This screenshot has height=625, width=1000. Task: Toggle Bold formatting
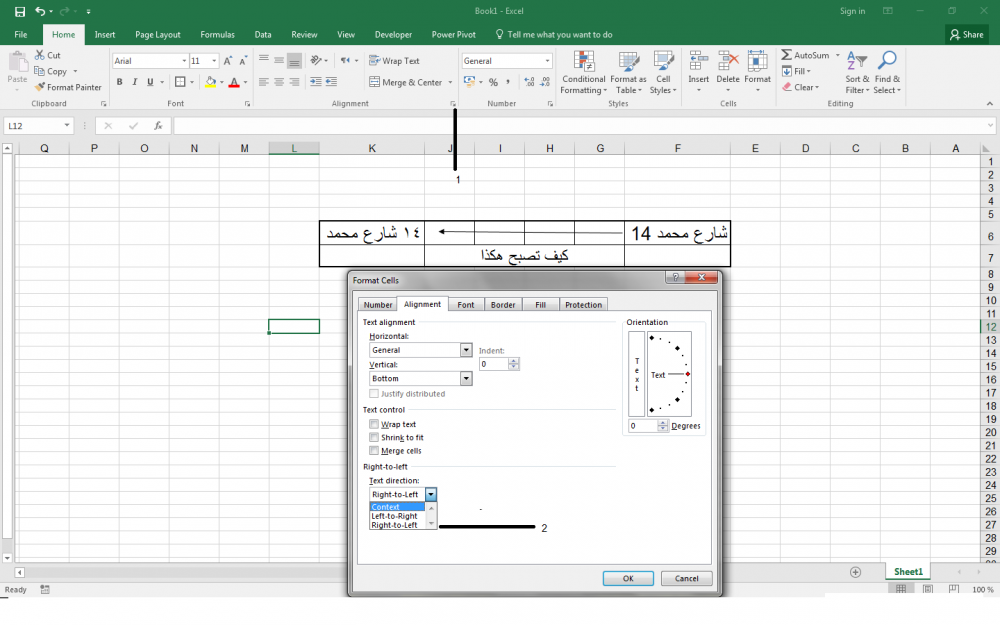(119, 82)
